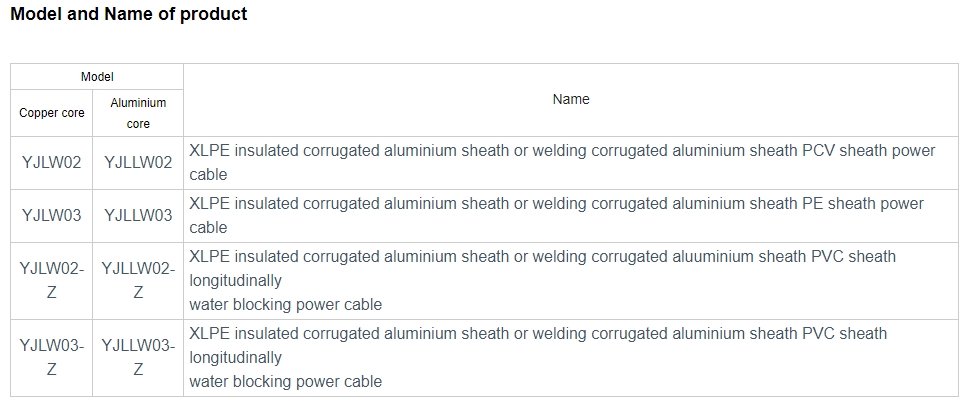
Task: Select the YJLLW03 model cell
Action: 138,216
